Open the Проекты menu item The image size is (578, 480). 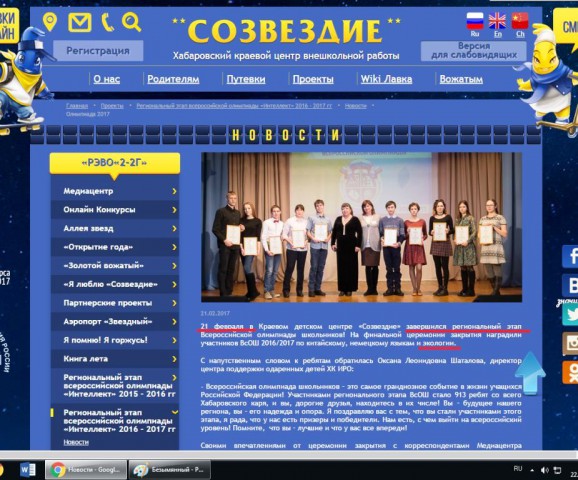pyautogui.click(x=313, y=79)
